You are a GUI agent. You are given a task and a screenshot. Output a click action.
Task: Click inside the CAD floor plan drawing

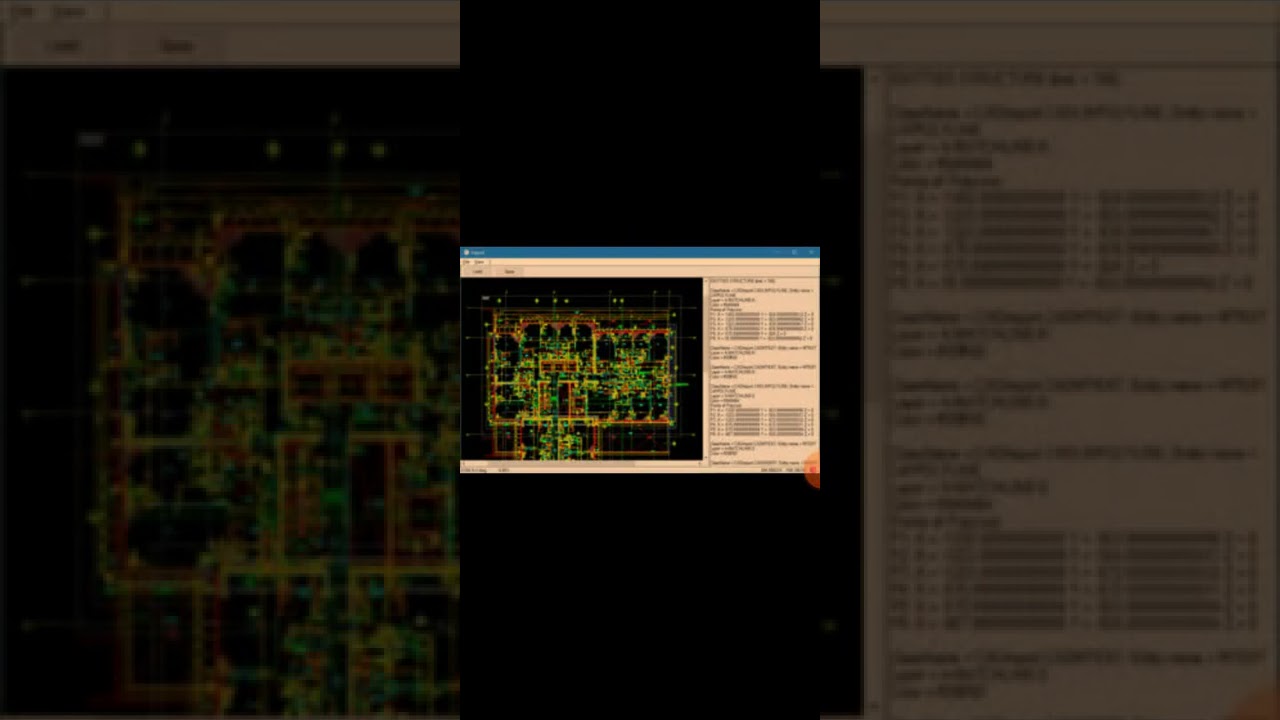(x=582, y=369)
